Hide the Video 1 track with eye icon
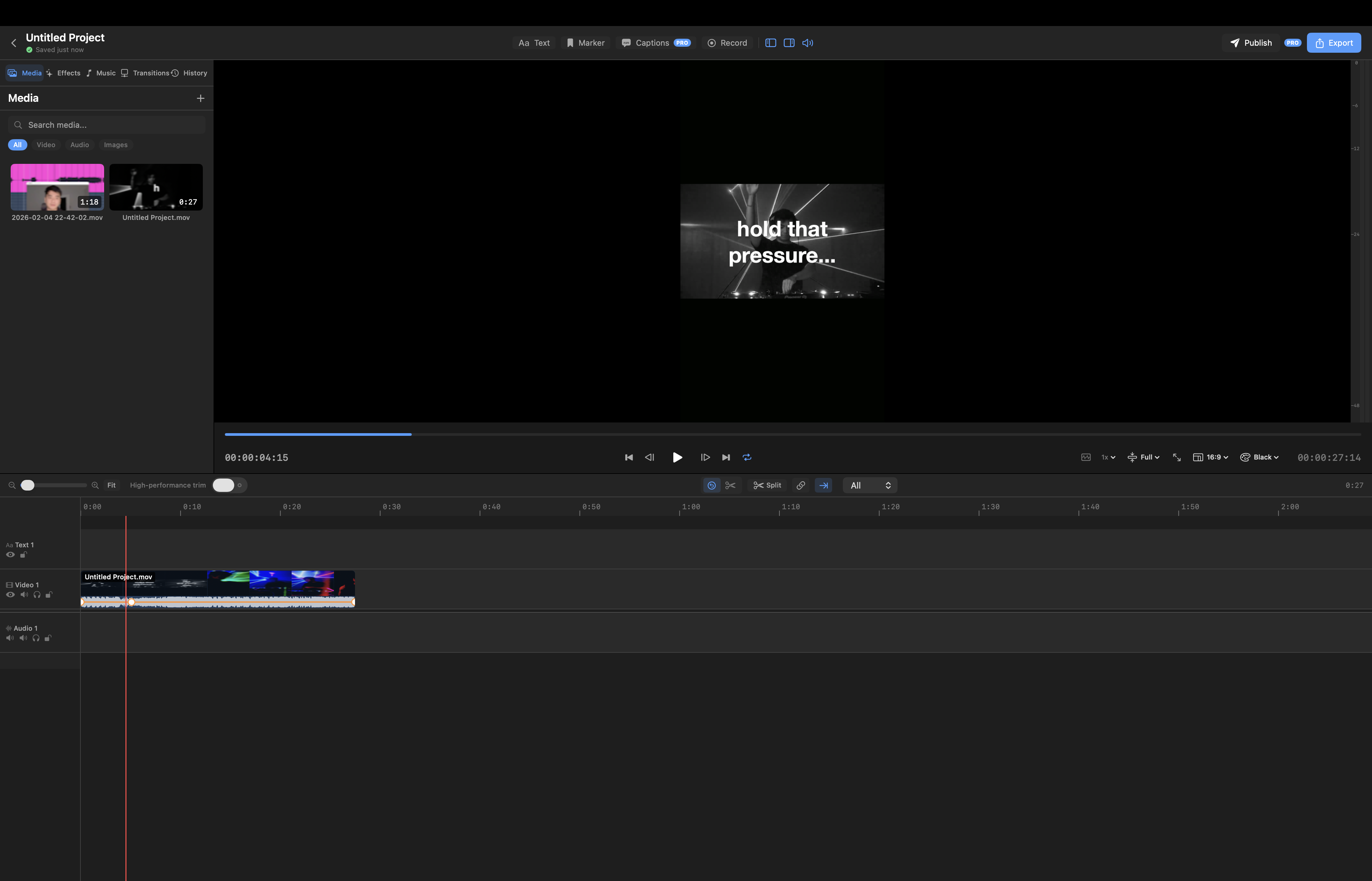This screenshot has width=1372, height=881. (x=10, y=594)
